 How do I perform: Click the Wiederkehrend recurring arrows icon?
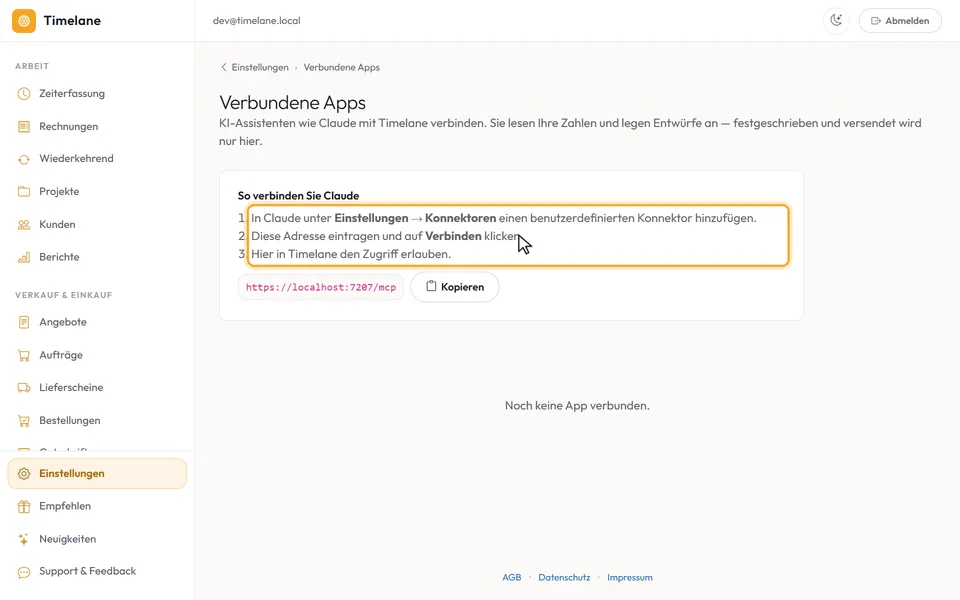pyautogui.click(x=24, y=159)
